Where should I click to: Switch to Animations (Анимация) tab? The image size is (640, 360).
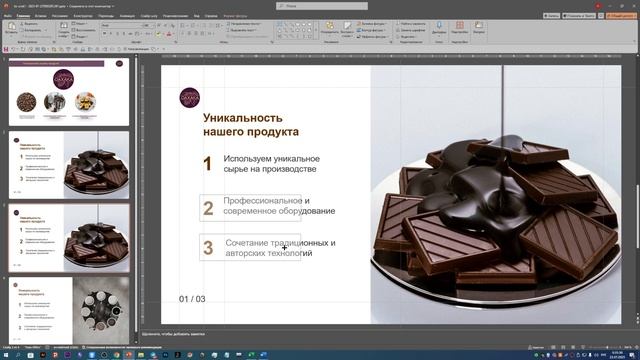(x=127, y=16)
